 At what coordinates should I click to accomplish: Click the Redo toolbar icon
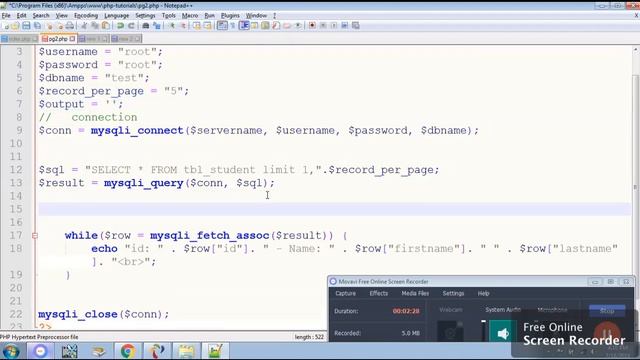pyautogui.click(x=131, y=26)
